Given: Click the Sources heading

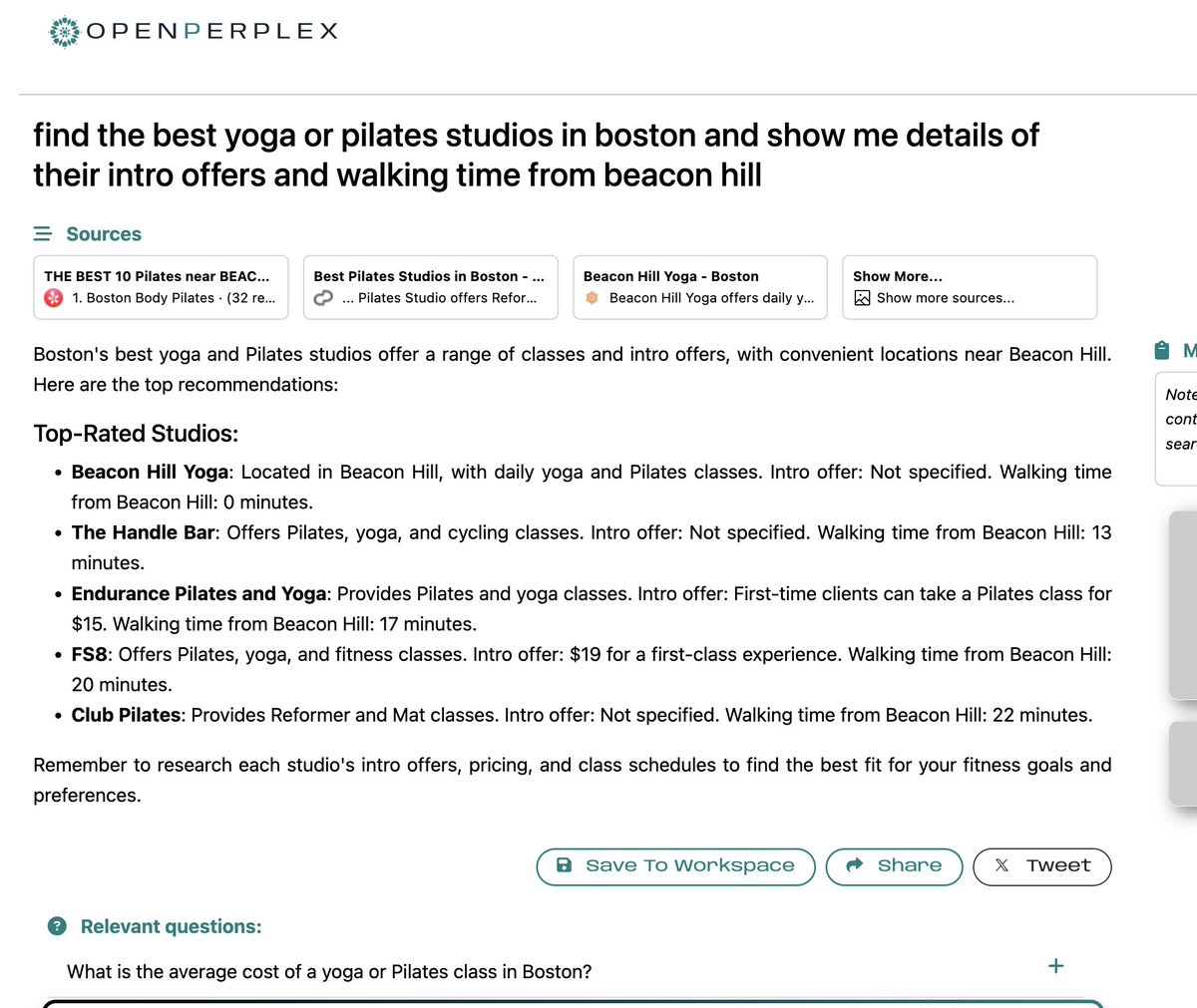Looking at the screenshot, I should point(104,234).
